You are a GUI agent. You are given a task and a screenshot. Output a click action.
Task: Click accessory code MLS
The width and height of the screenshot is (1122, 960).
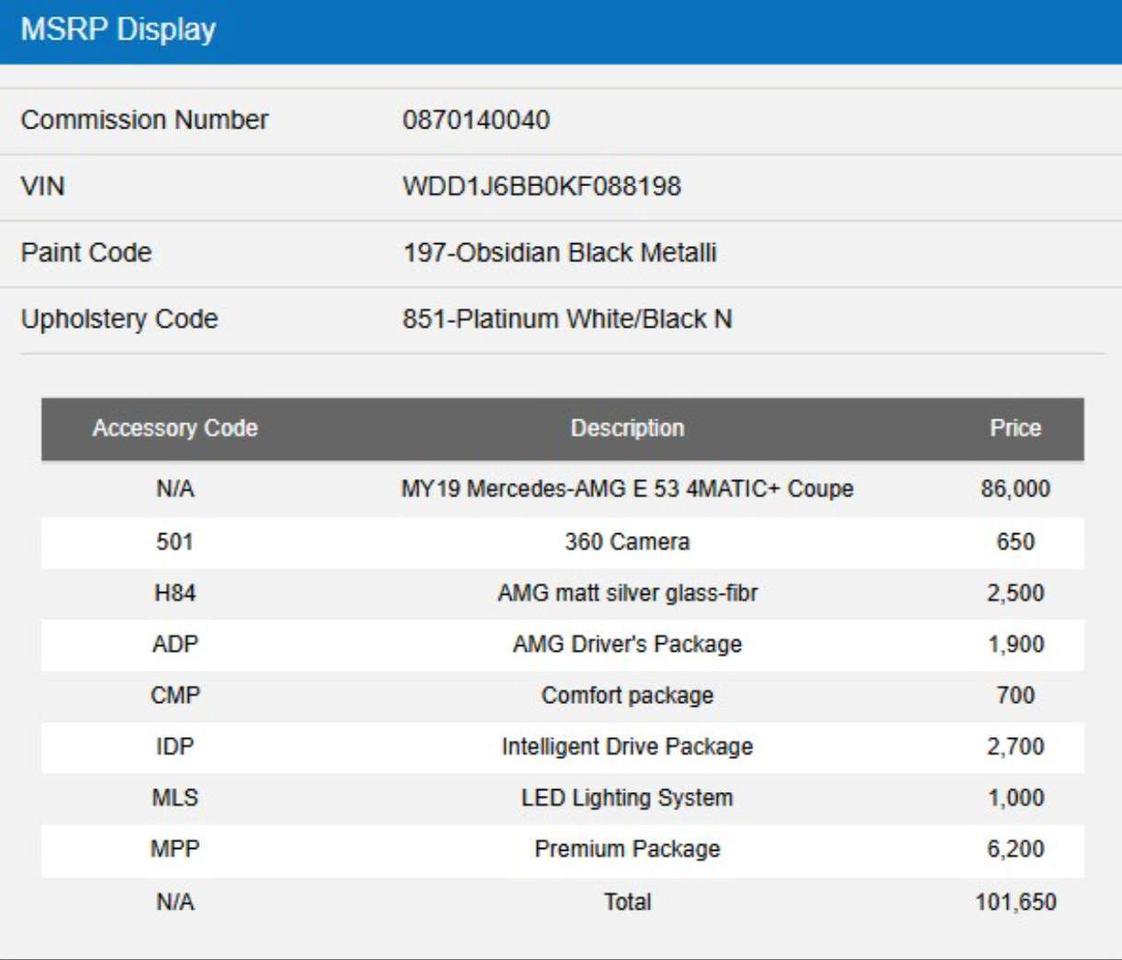coord(175,798)
